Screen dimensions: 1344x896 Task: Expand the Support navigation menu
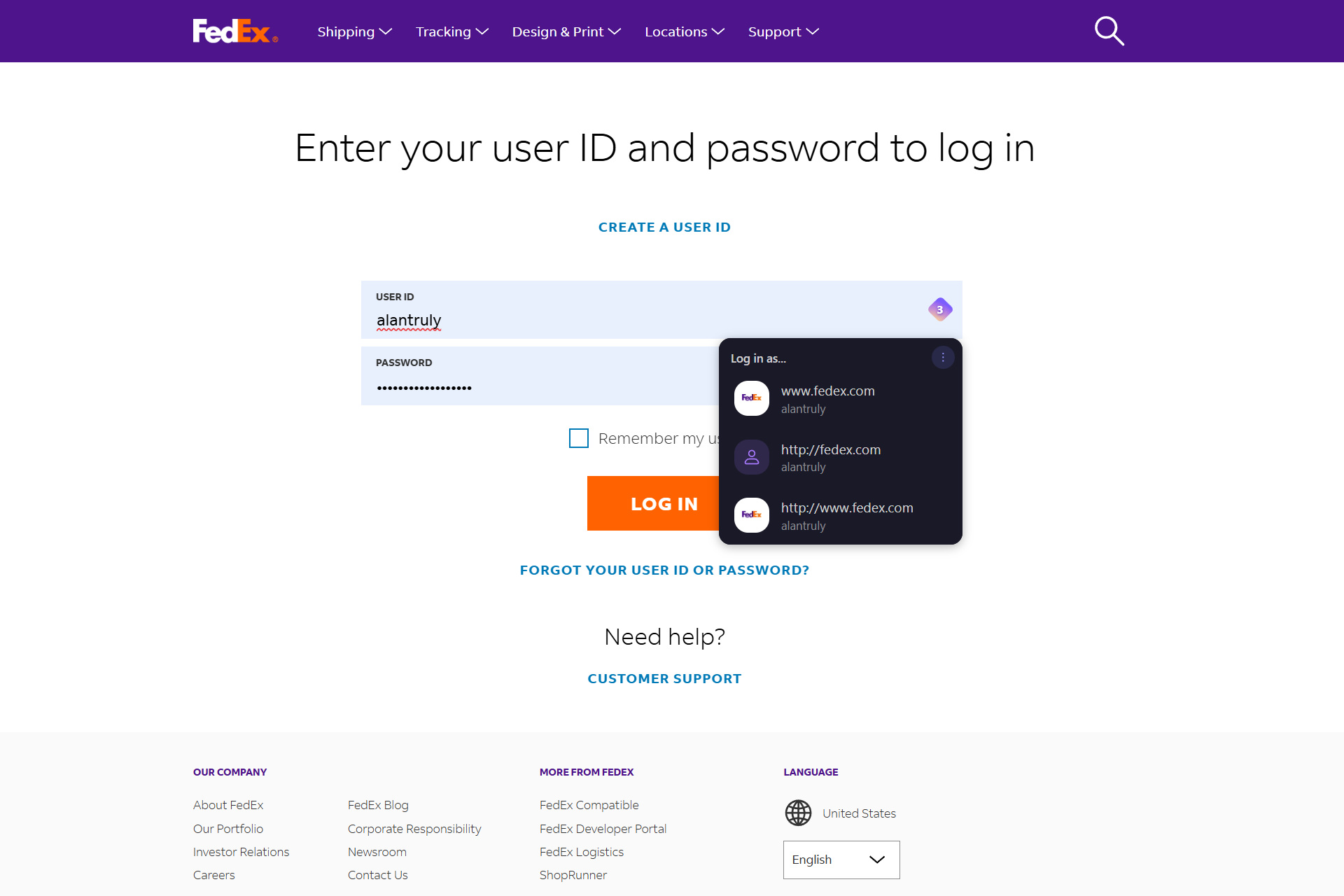(784, 31)
